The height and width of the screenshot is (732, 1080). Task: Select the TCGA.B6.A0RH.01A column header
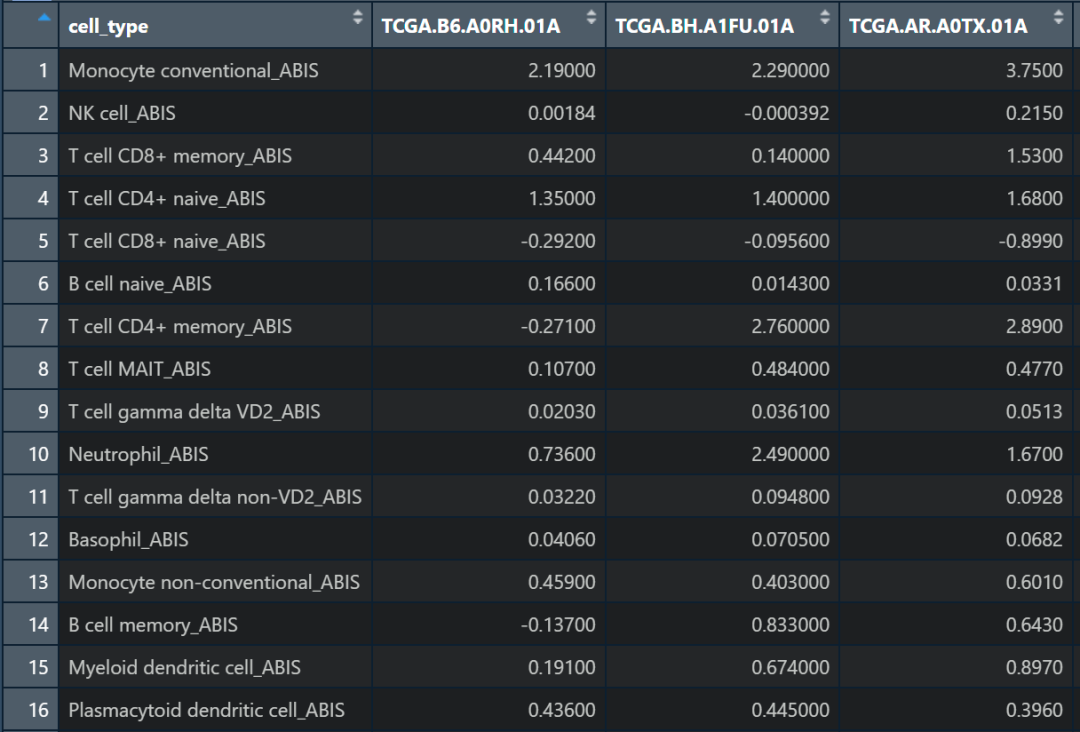click(488, 25)
